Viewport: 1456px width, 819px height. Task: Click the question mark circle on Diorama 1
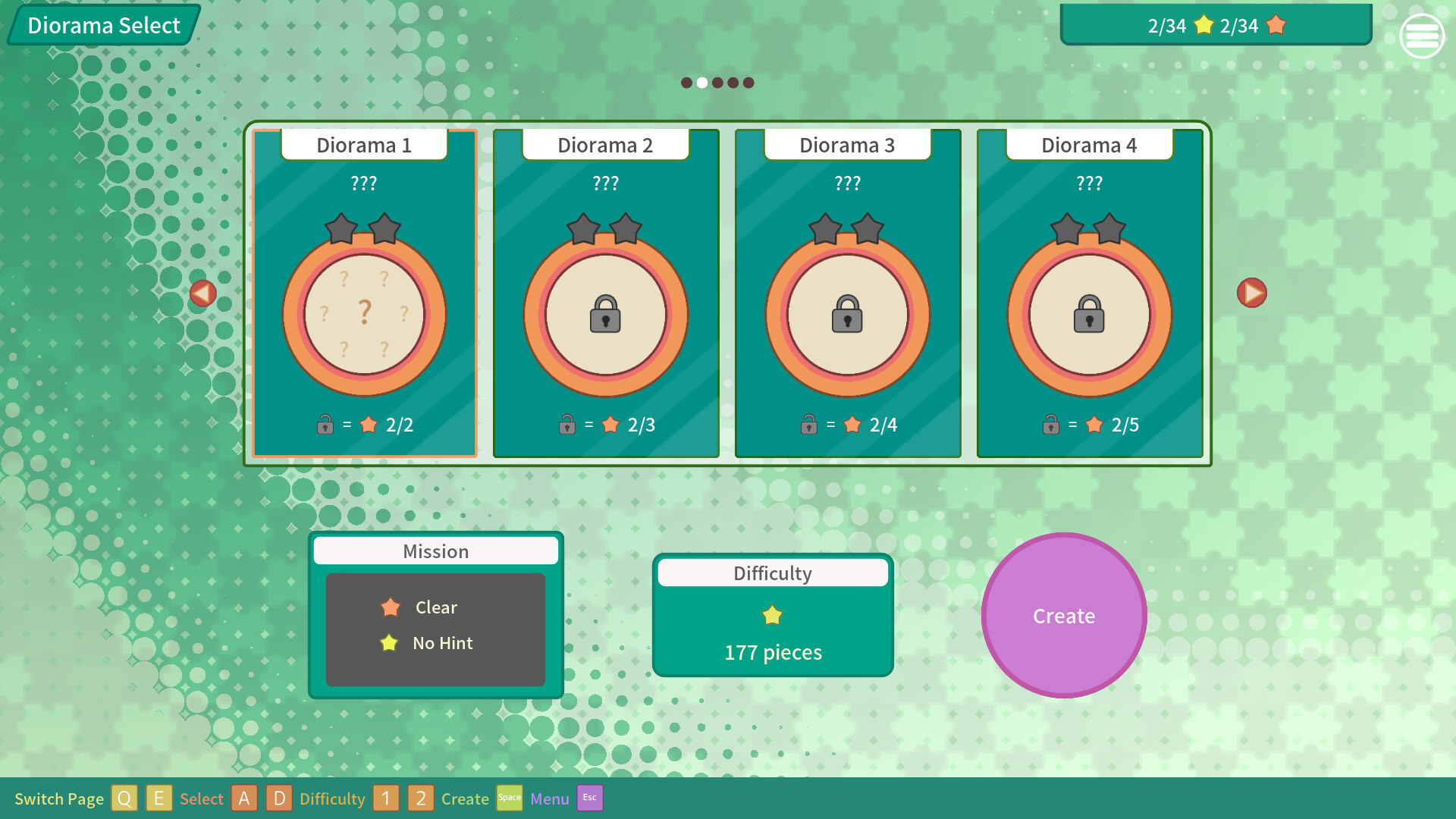pos(363,312)
